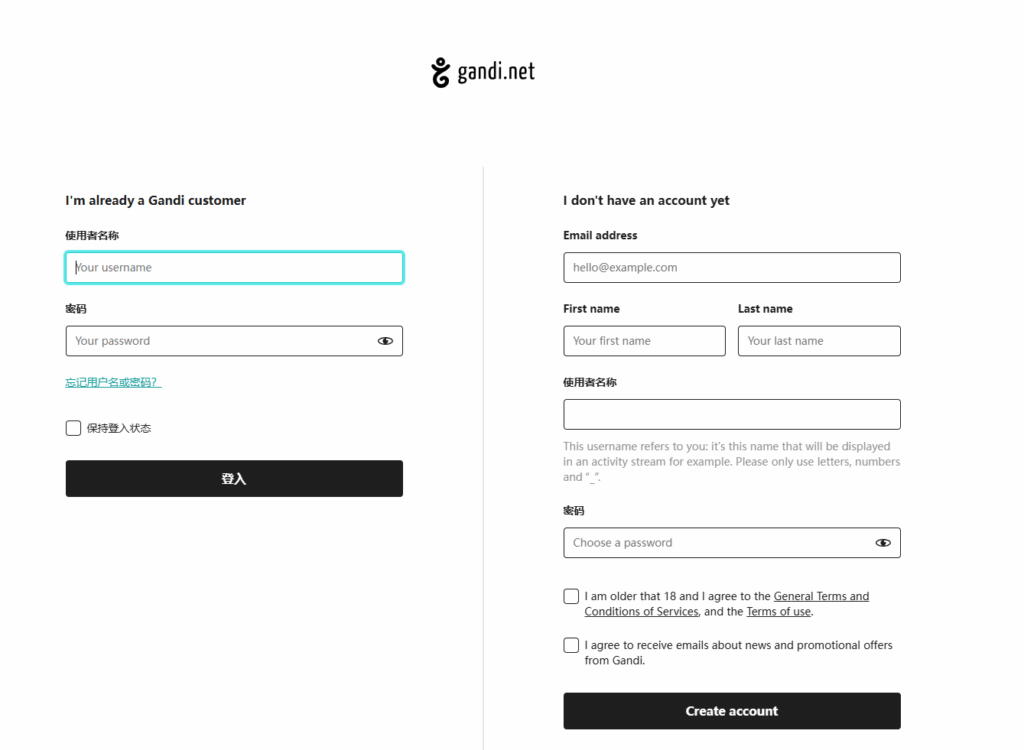Click the 'Email address' field label
1024x750 pixels.
600,236
